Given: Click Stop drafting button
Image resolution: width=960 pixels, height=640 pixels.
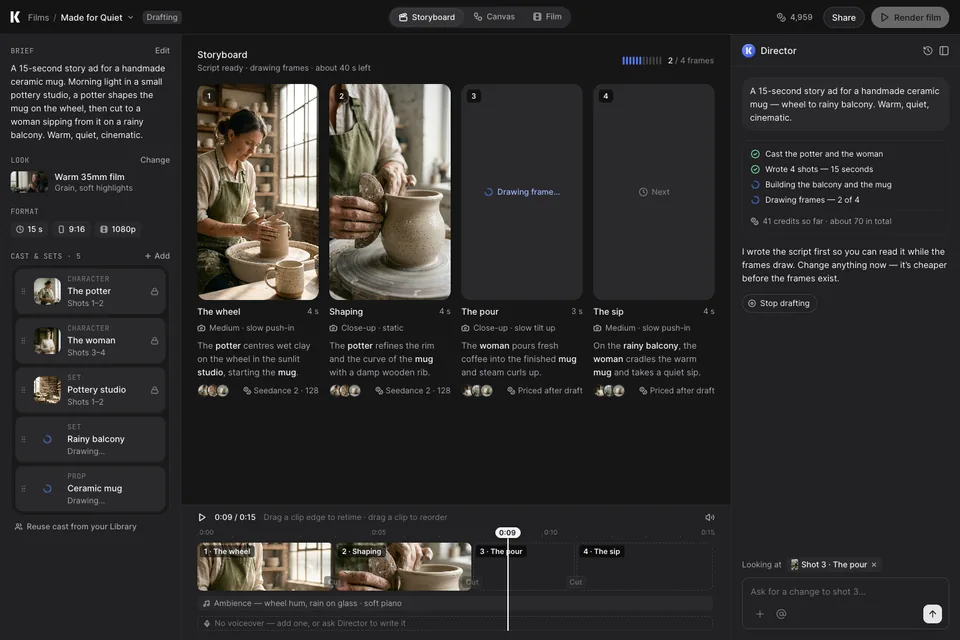Looking at the screenshot, I should 779,303.
